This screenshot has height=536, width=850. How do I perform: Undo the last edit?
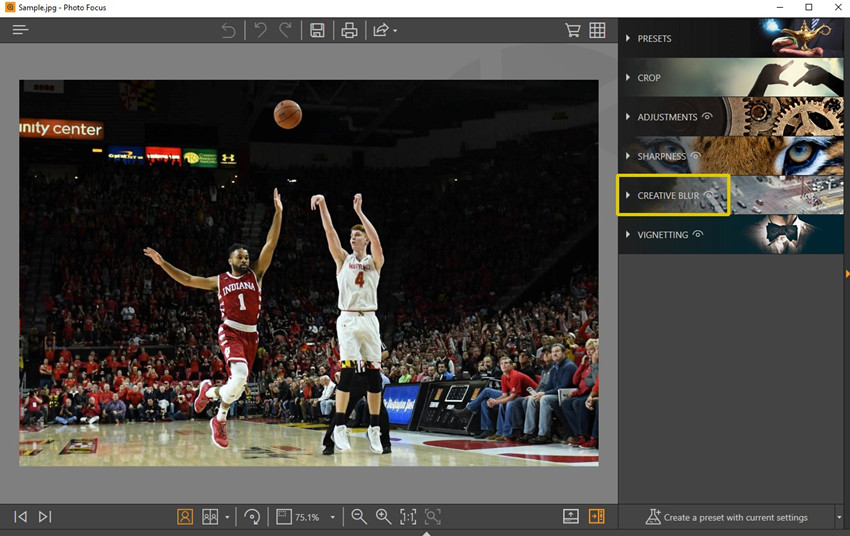[x=261, y=30]
